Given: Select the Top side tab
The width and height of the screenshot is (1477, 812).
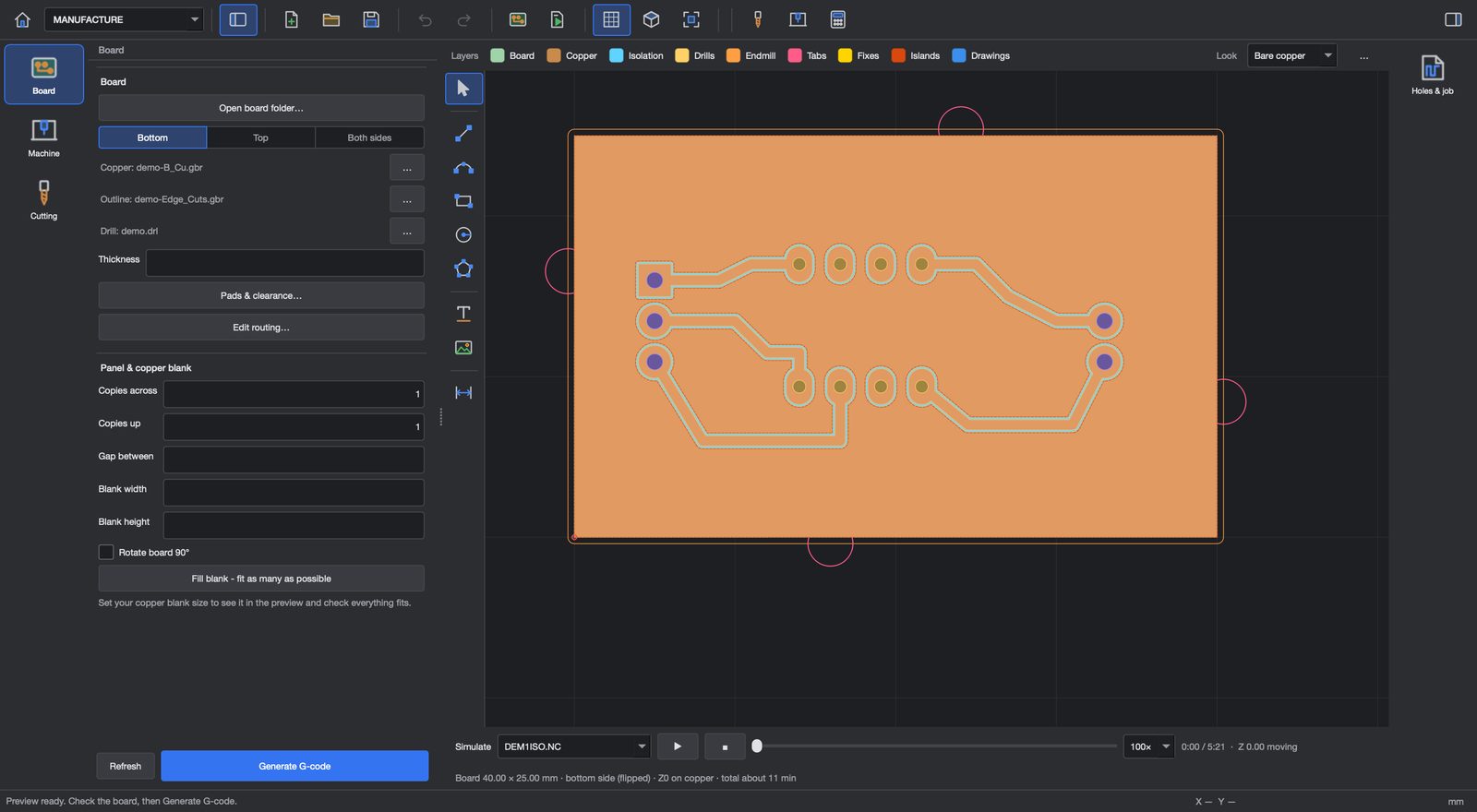Looking at the screenshot, I should tap(261, 137).
